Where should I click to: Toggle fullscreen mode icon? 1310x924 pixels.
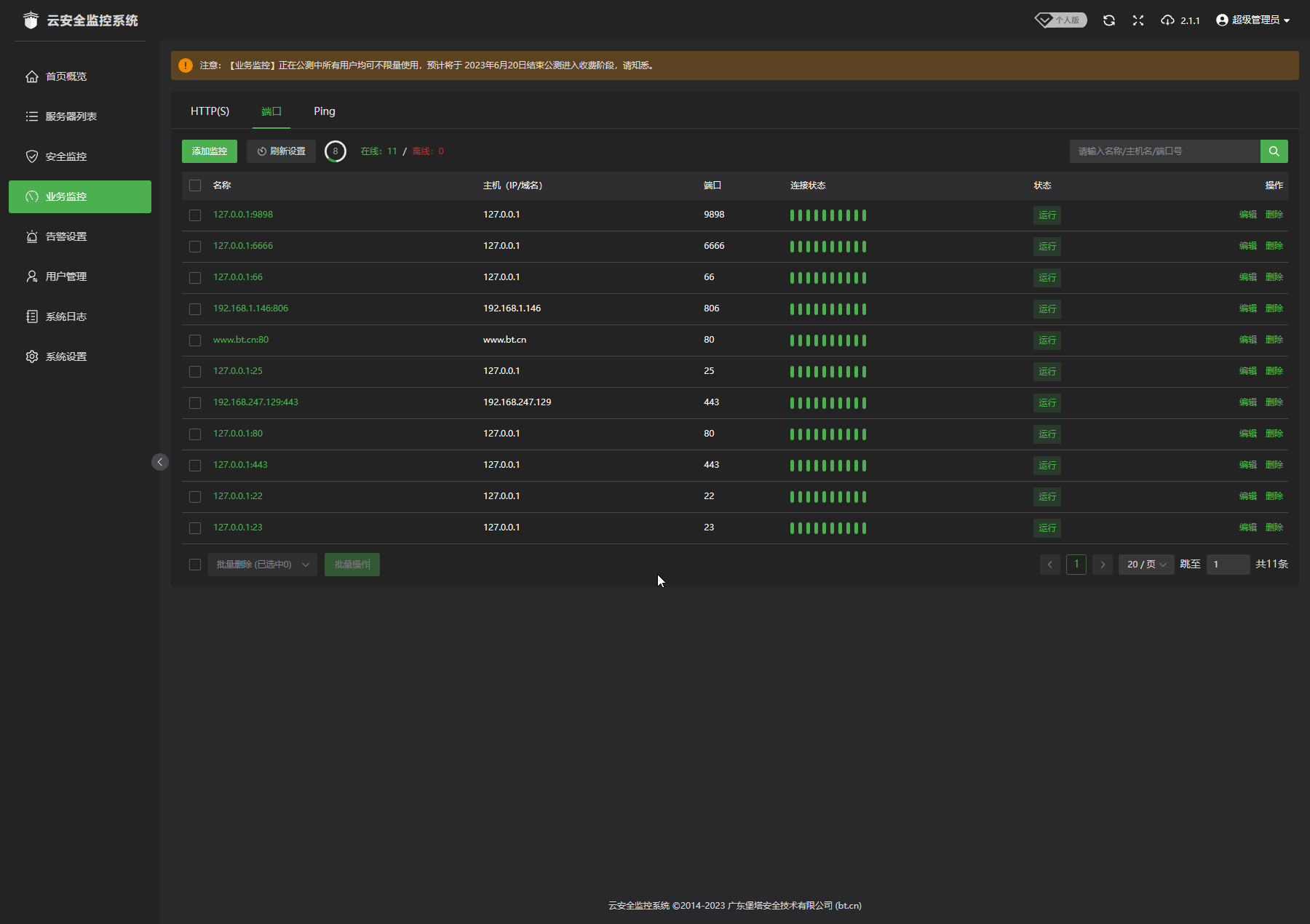(x=1138, y=20)
